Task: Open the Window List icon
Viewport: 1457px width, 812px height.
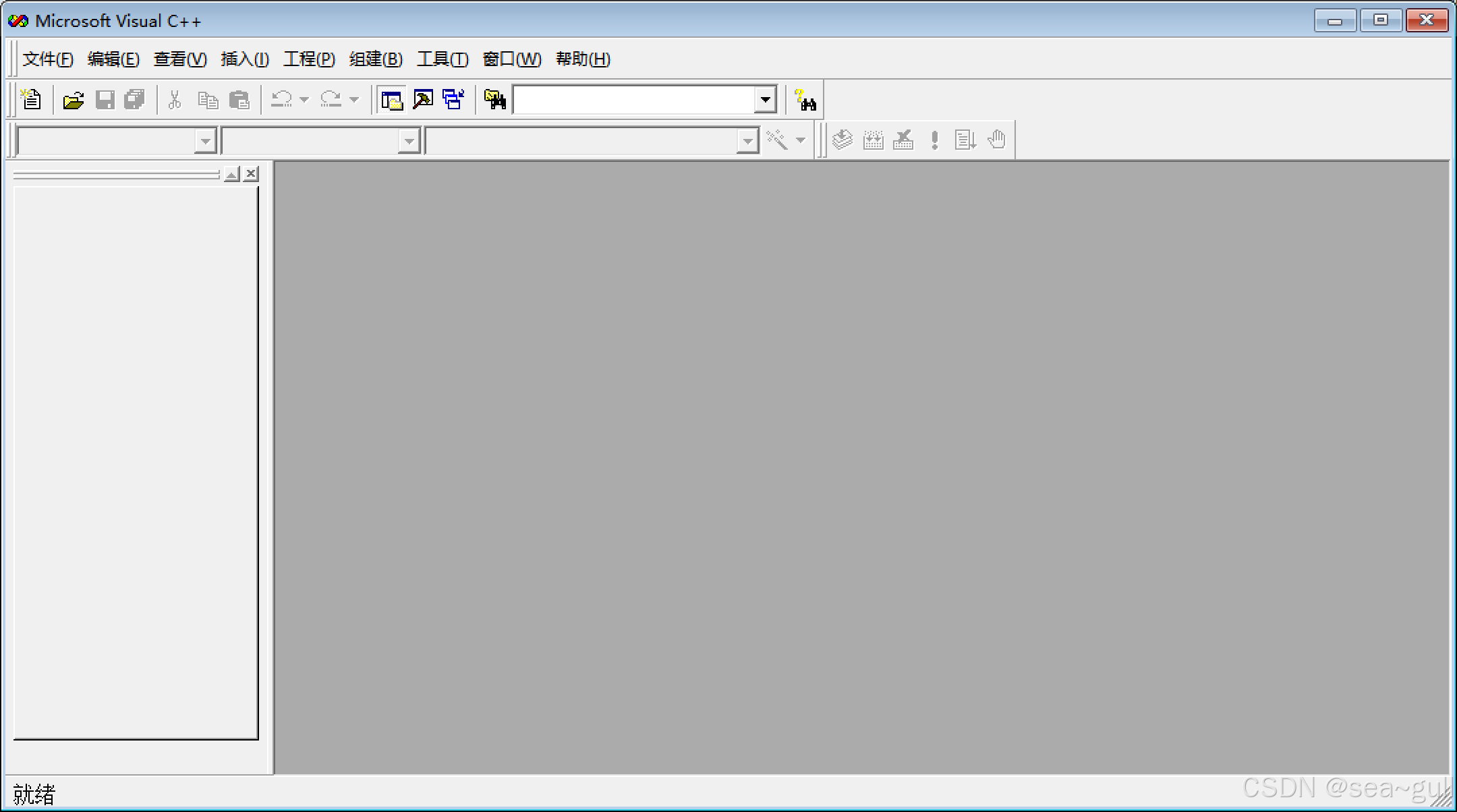Action: tap(453, 100)
